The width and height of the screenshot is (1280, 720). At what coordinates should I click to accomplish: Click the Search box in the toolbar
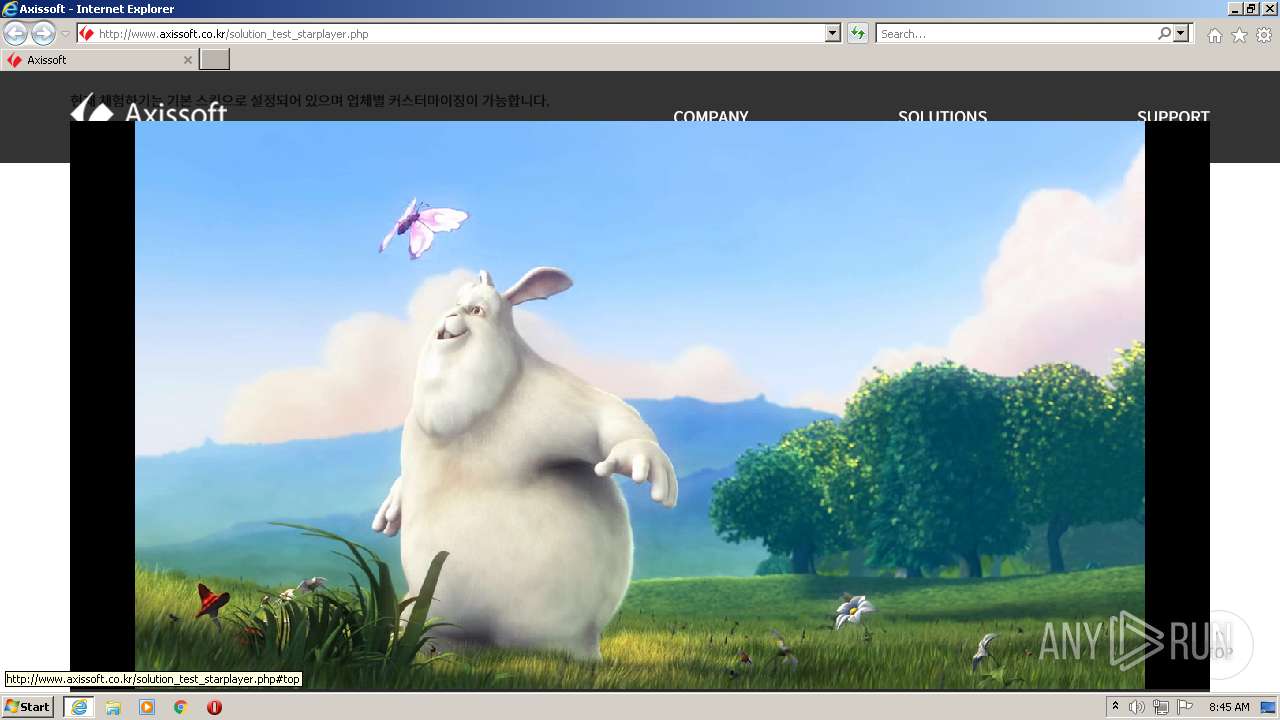pyautogui.click(x=1016, y=34)
